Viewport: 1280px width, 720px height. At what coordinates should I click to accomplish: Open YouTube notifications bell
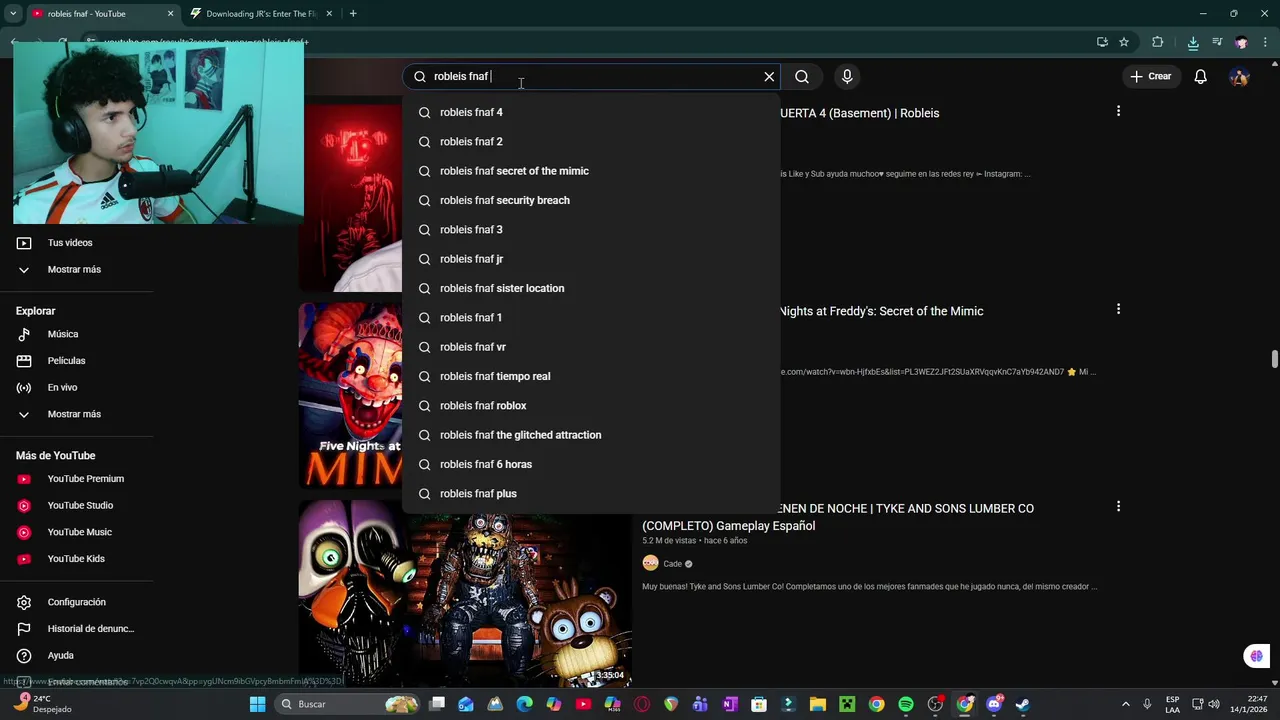point(1201,77)
